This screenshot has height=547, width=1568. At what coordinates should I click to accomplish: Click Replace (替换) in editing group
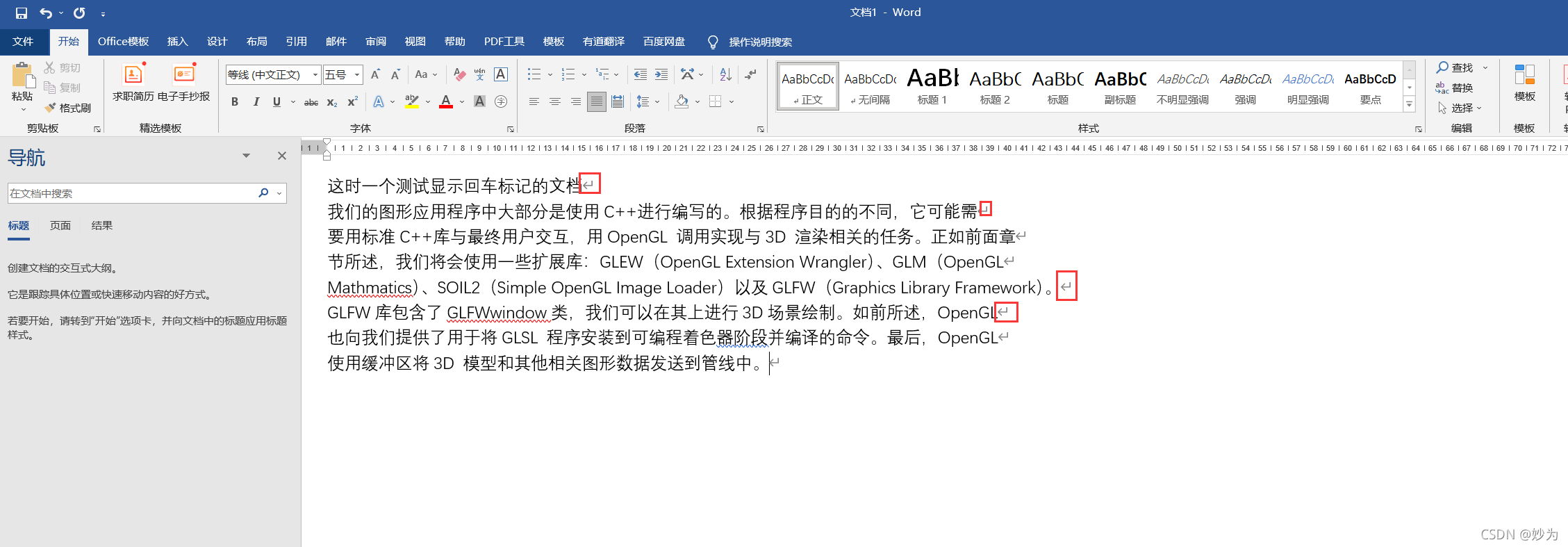tap(1455, 88)
